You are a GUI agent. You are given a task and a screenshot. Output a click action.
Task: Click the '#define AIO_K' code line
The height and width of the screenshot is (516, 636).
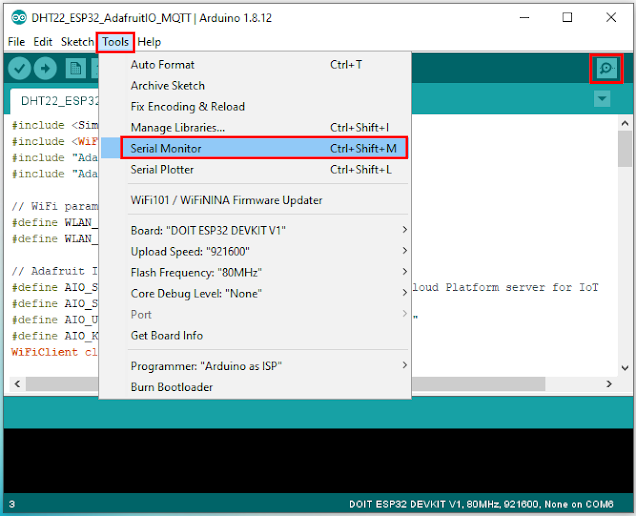point(55,336)
